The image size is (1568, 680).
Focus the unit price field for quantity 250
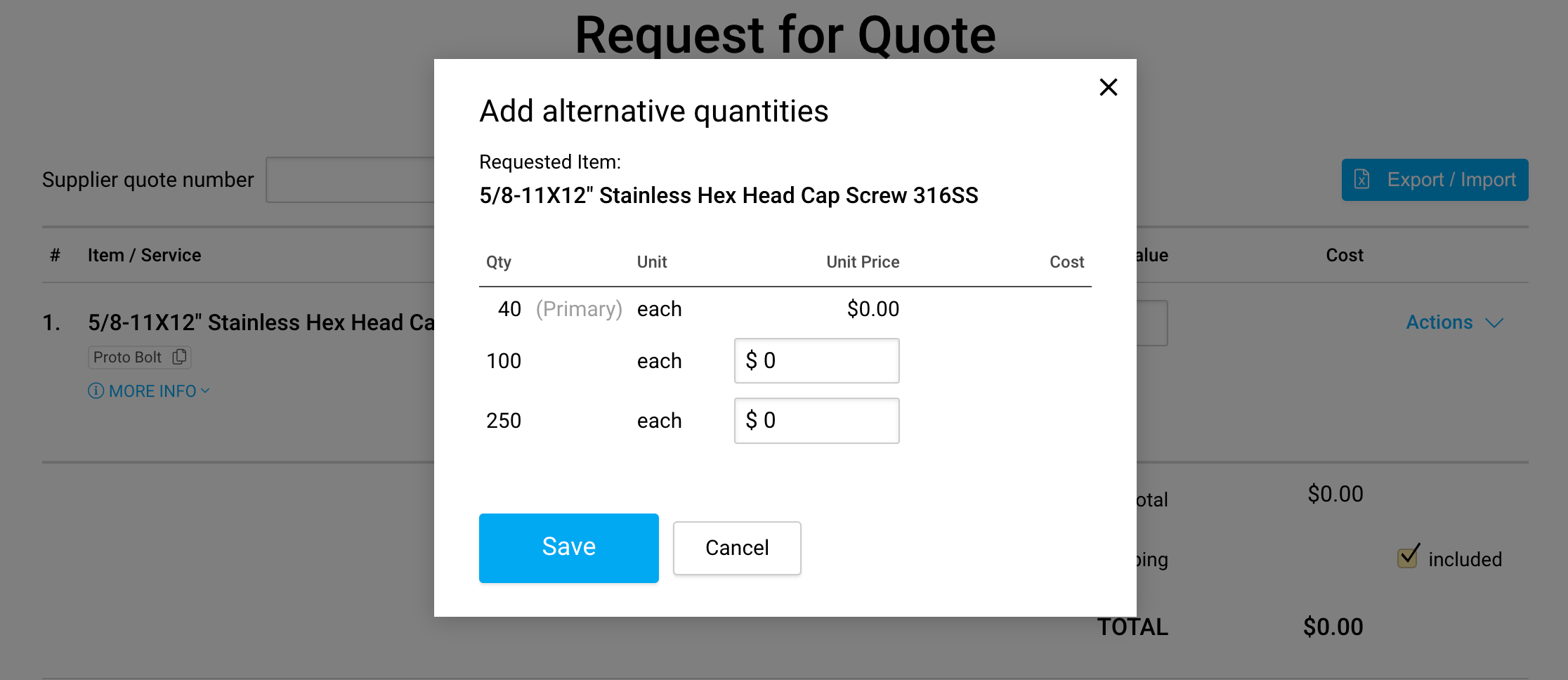coord(816,420)
